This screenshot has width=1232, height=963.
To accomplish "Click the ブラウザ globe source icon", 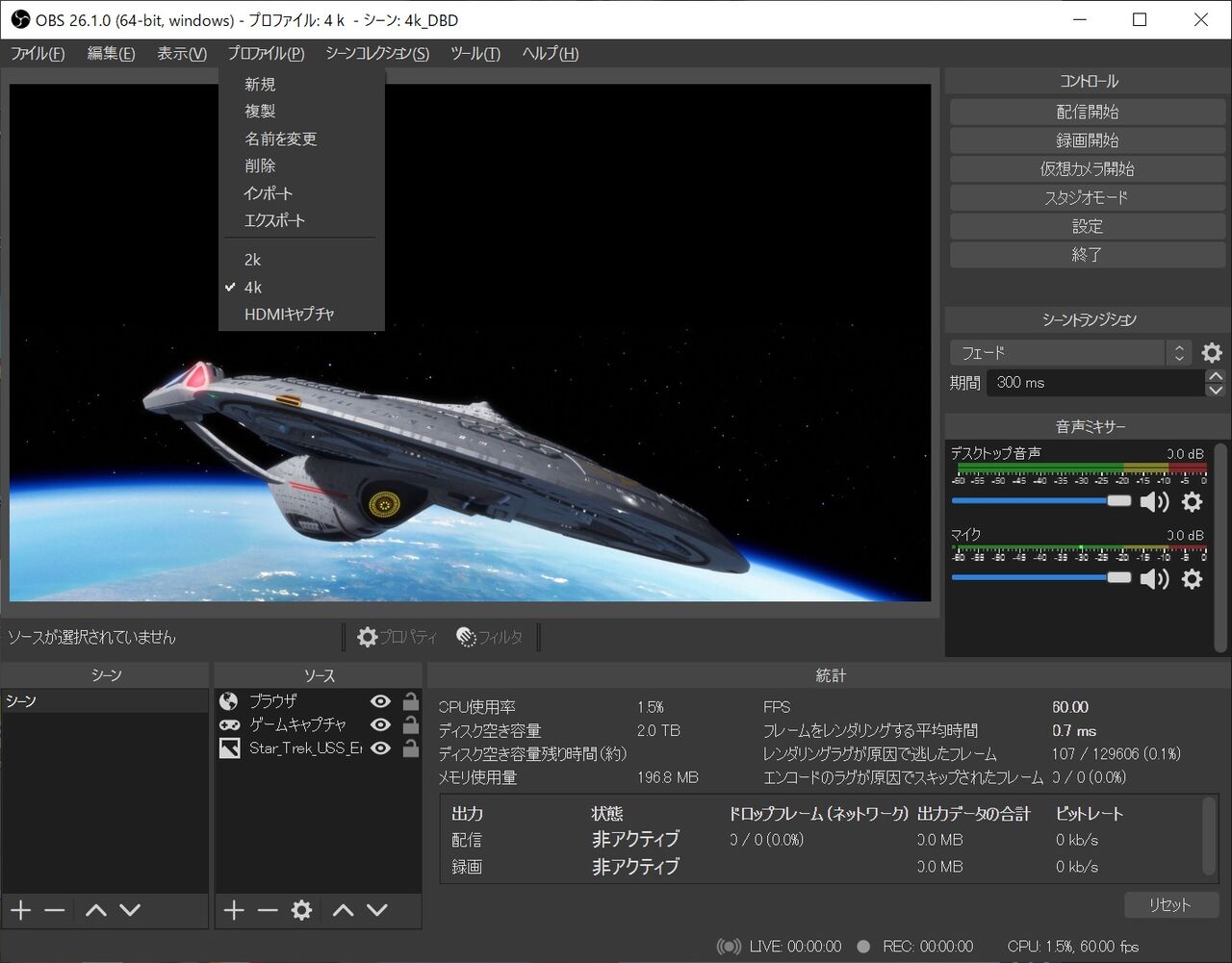I will [229, 701].
